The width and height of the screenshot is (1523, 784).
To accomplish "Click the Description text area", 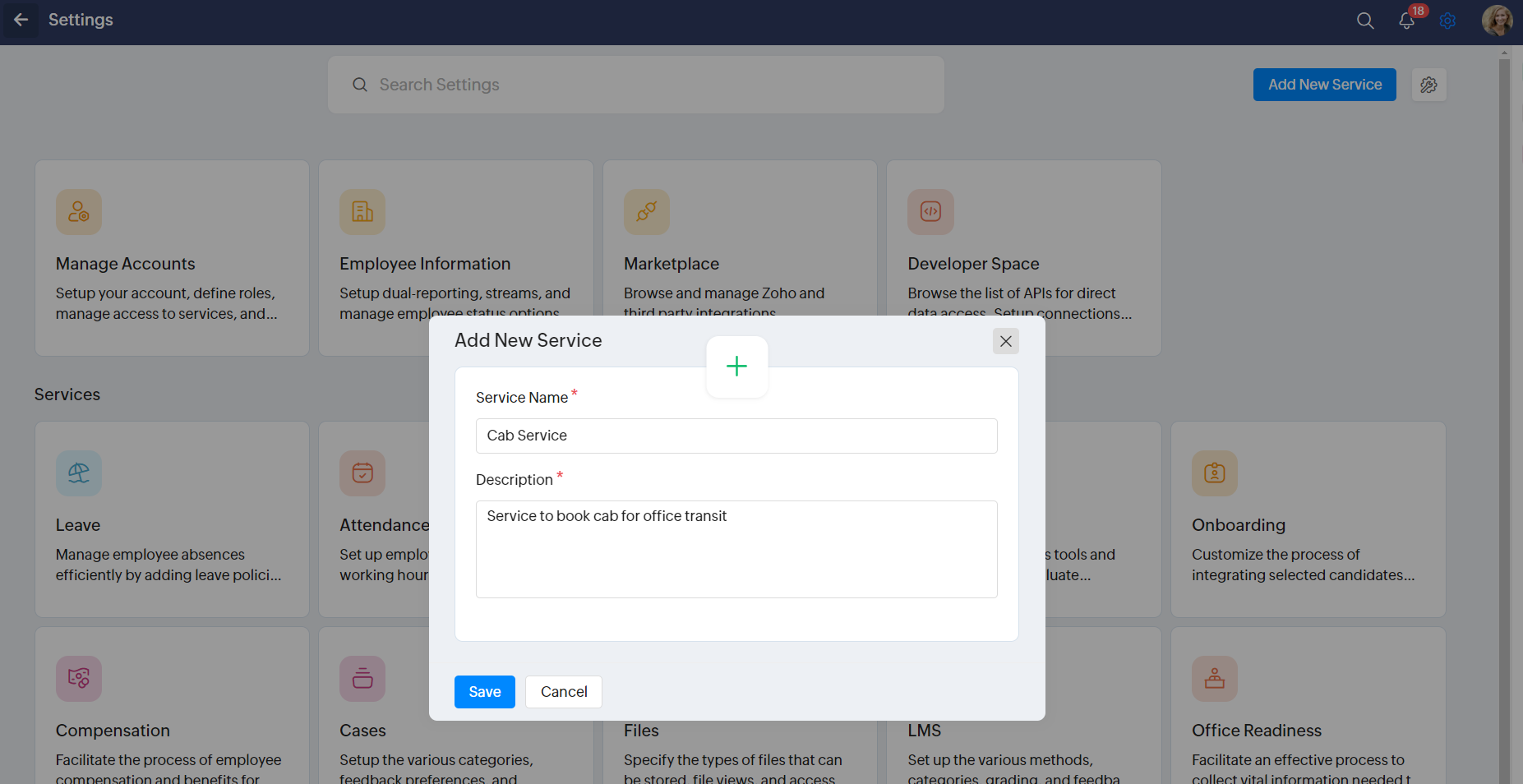I will pyautogui.click(x=736, y=549).
